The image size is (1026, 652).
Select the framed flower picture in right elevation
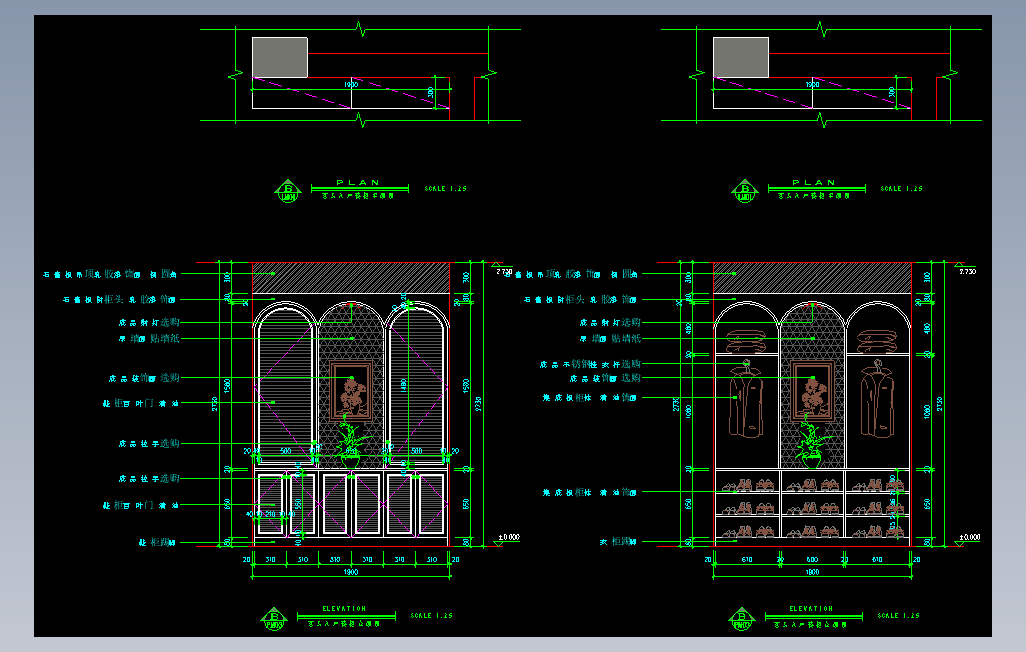[812, 390]
